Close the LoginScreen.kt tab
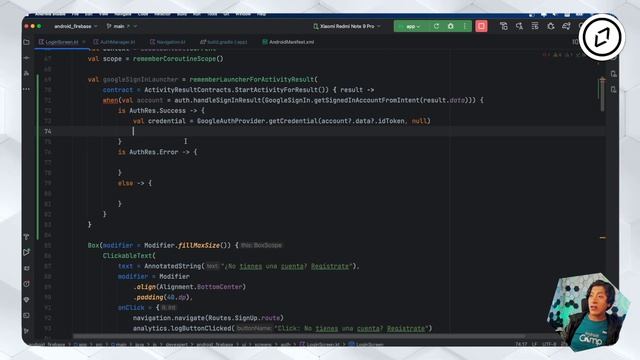The height and width of the screenshot is (360, 640). point(84,42)
